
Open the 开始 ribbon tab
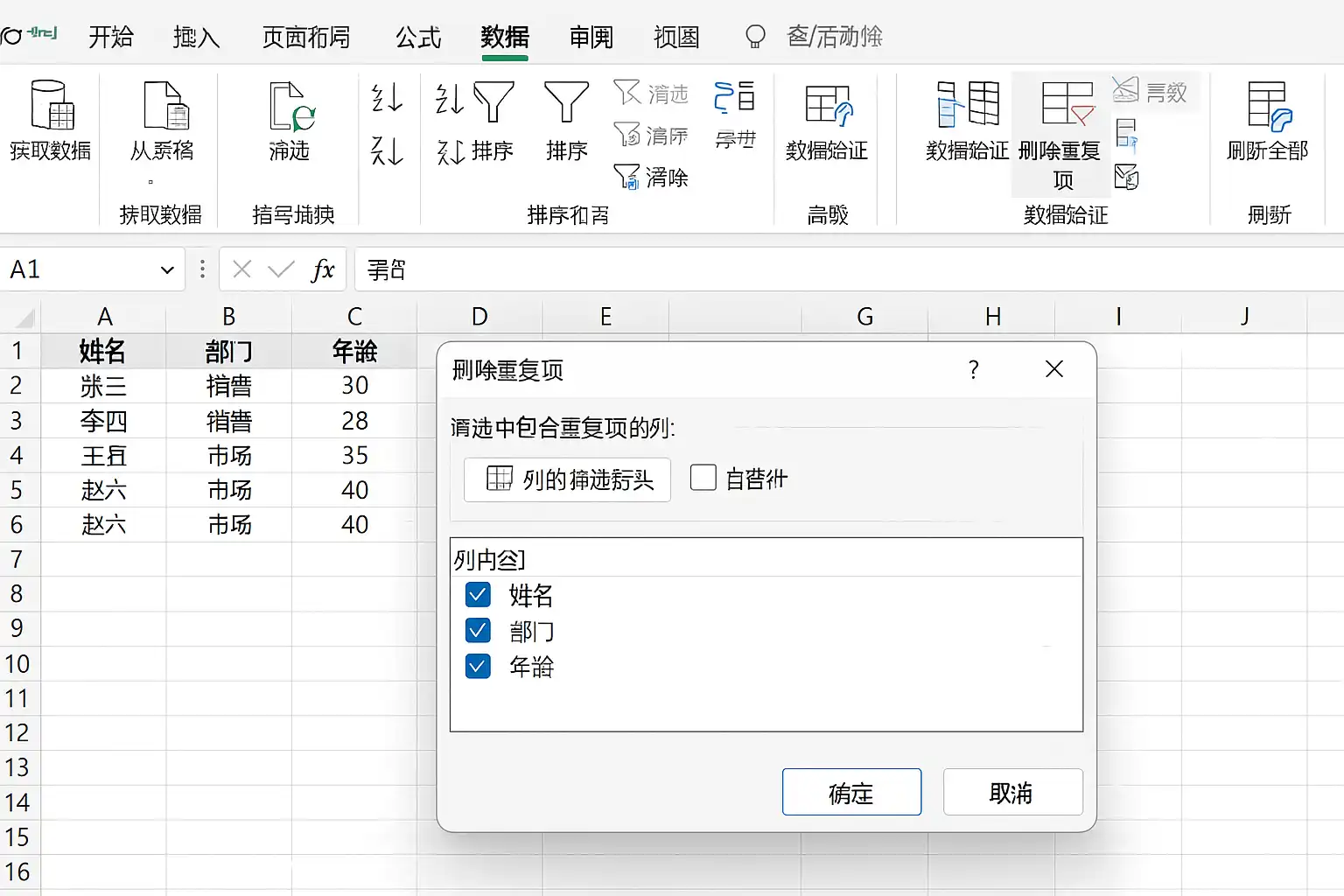pos(111,38)
